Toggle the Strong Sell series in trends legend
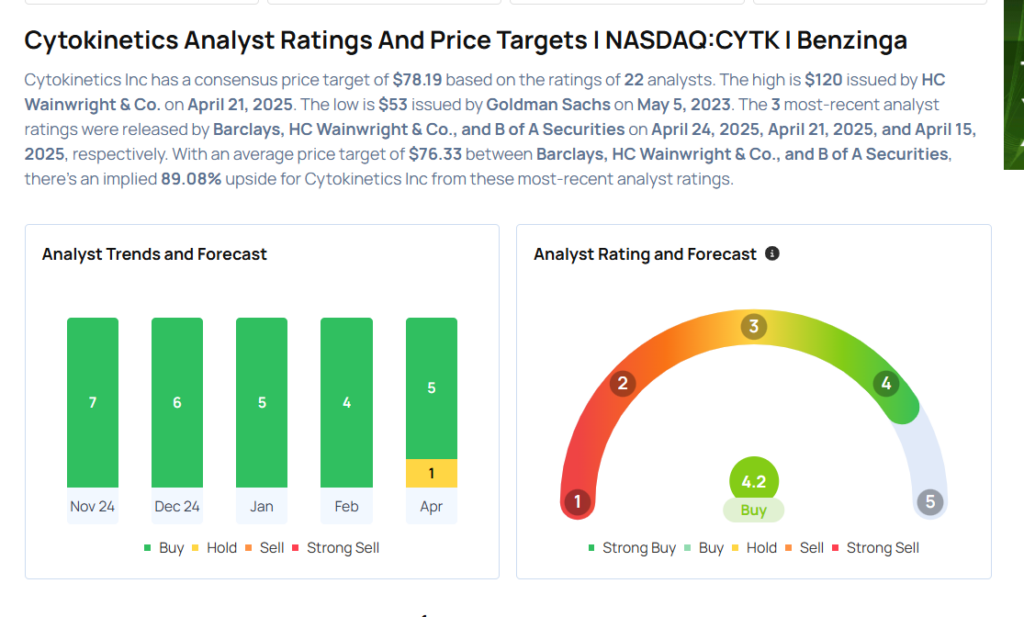The image size is (1024, 617). 336,548
